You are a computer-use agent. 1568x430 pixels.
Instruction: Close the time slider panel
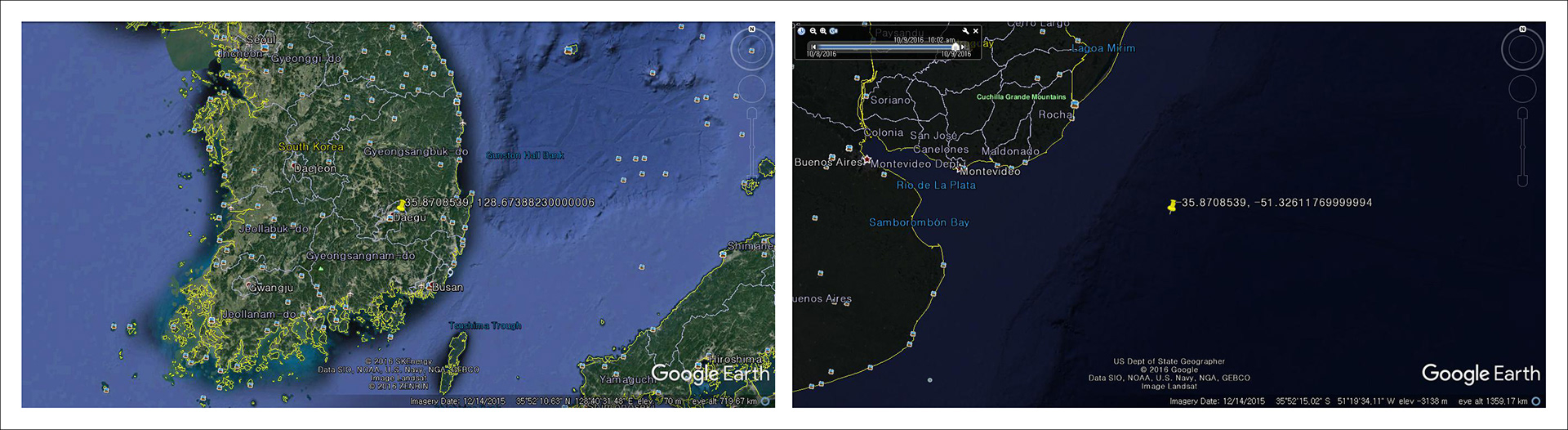[975, 31]
